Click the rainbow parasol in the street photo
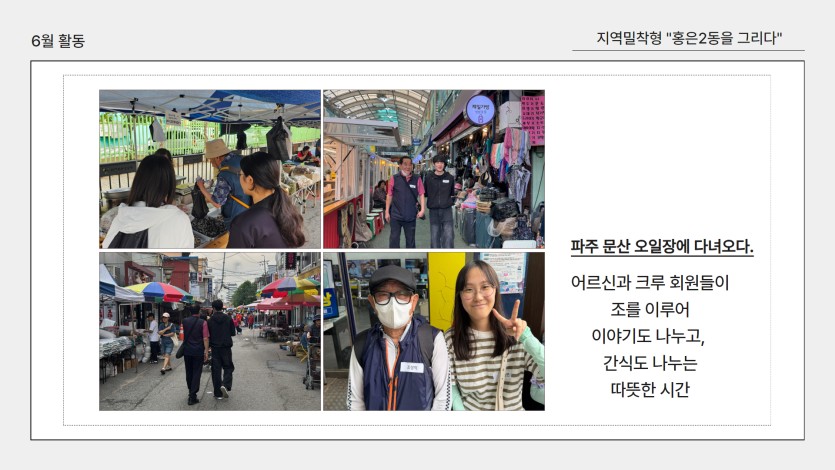This screenshot has width=835, height=470. pyautogui.click(x=158, y=292)
